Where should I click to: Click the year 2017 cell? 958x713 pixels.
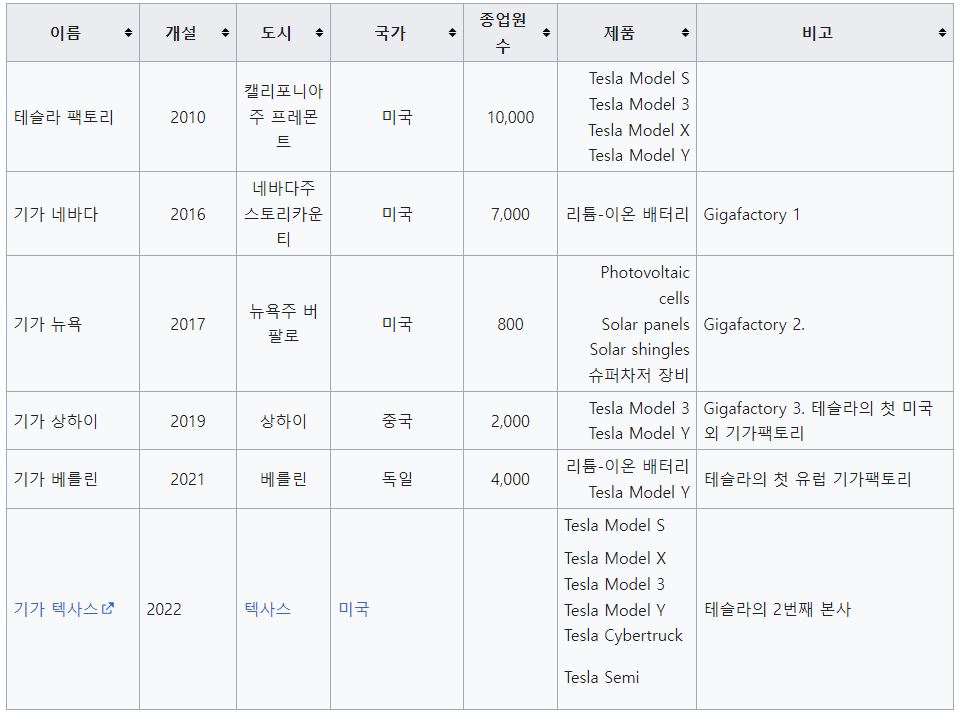click(188, 324)
